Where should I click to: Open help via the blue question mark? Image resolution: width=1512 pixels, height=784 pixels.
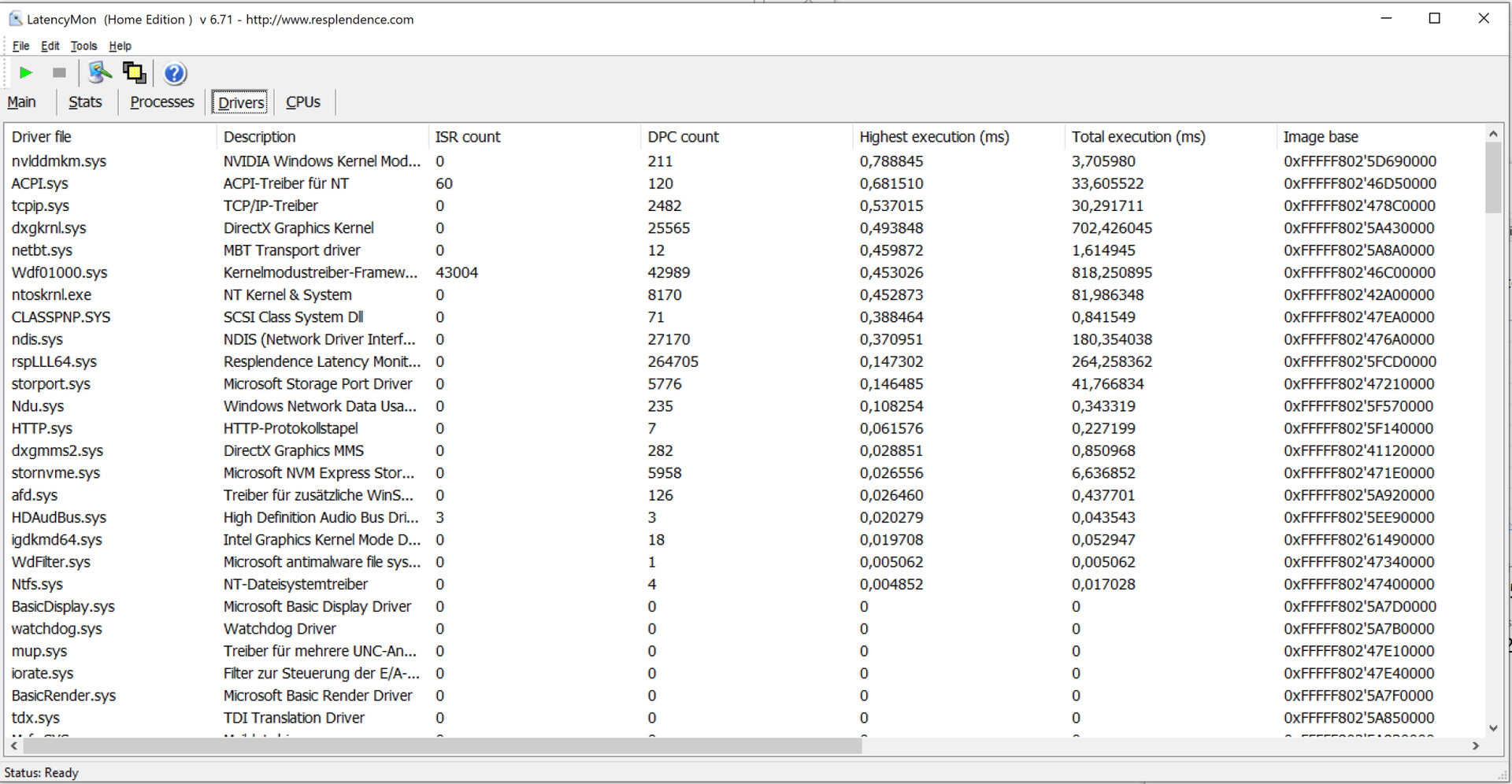click(x=175, y=74)
